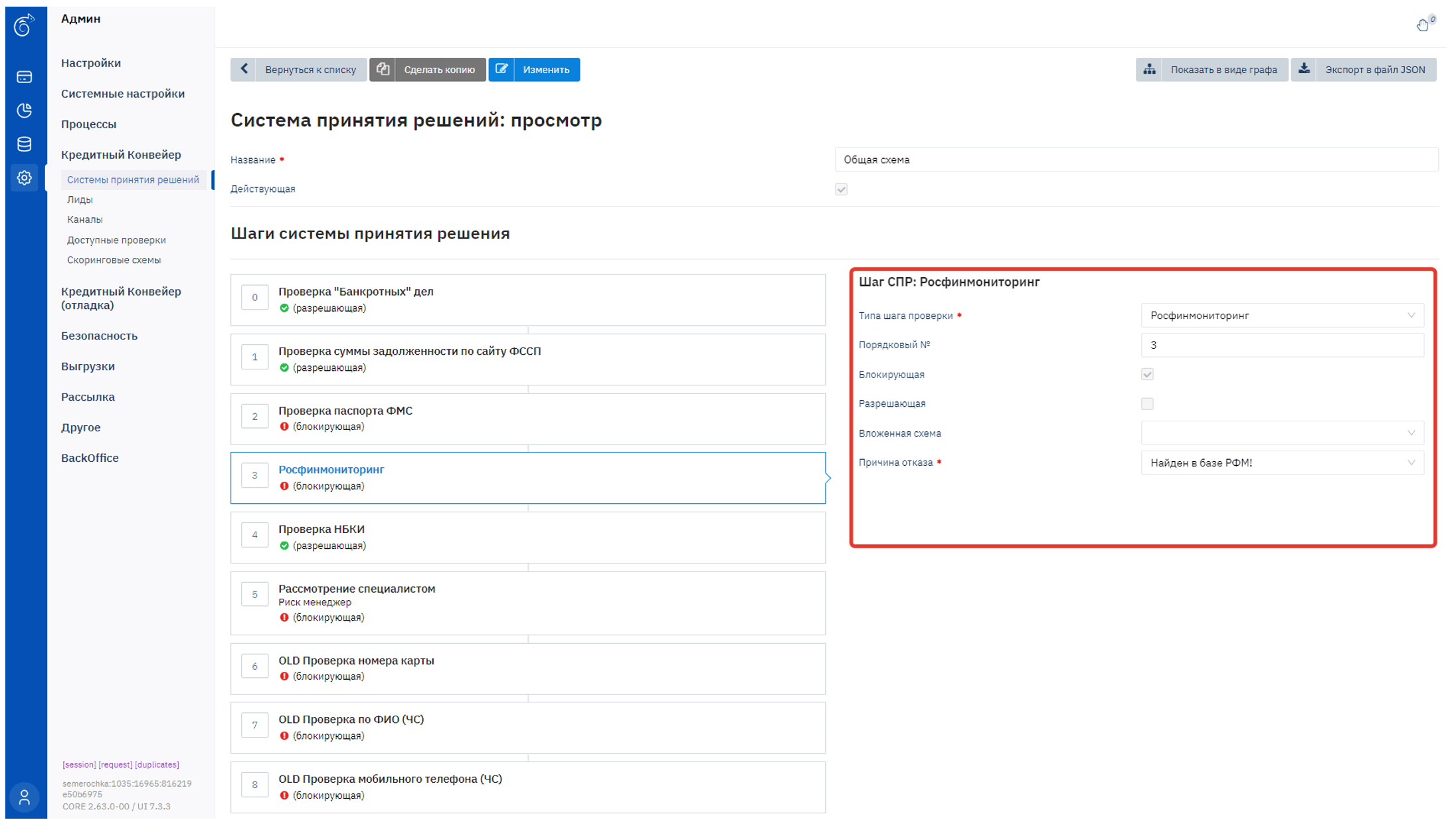Click the edit pencil icon beside Изменить
This screenshot has width=1456, height=824.
[x=501, y=69]
